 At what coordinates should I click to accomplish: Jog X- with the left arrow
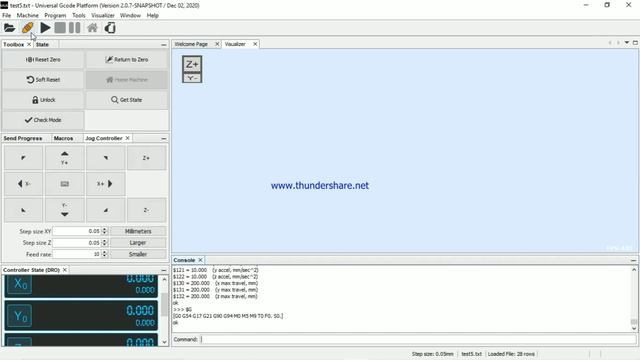(23, 184)
